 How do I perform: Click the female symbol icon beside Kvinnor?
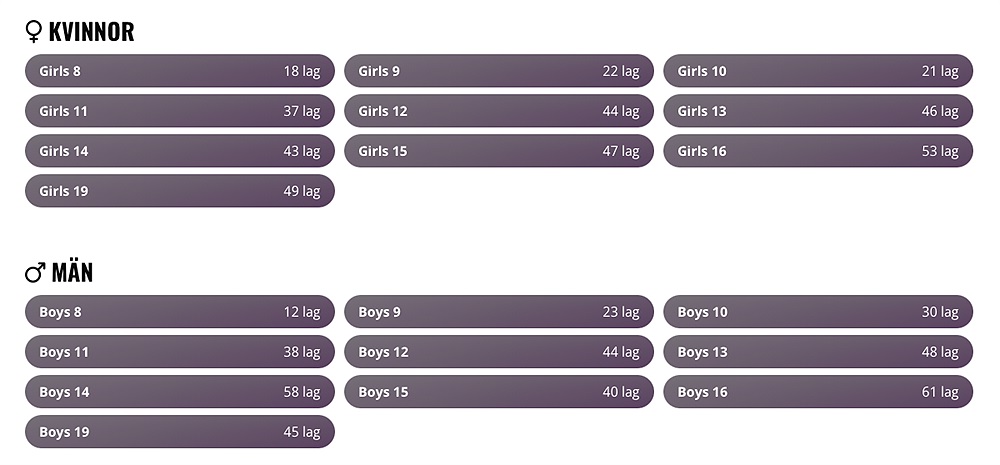(x=34, y=33)
